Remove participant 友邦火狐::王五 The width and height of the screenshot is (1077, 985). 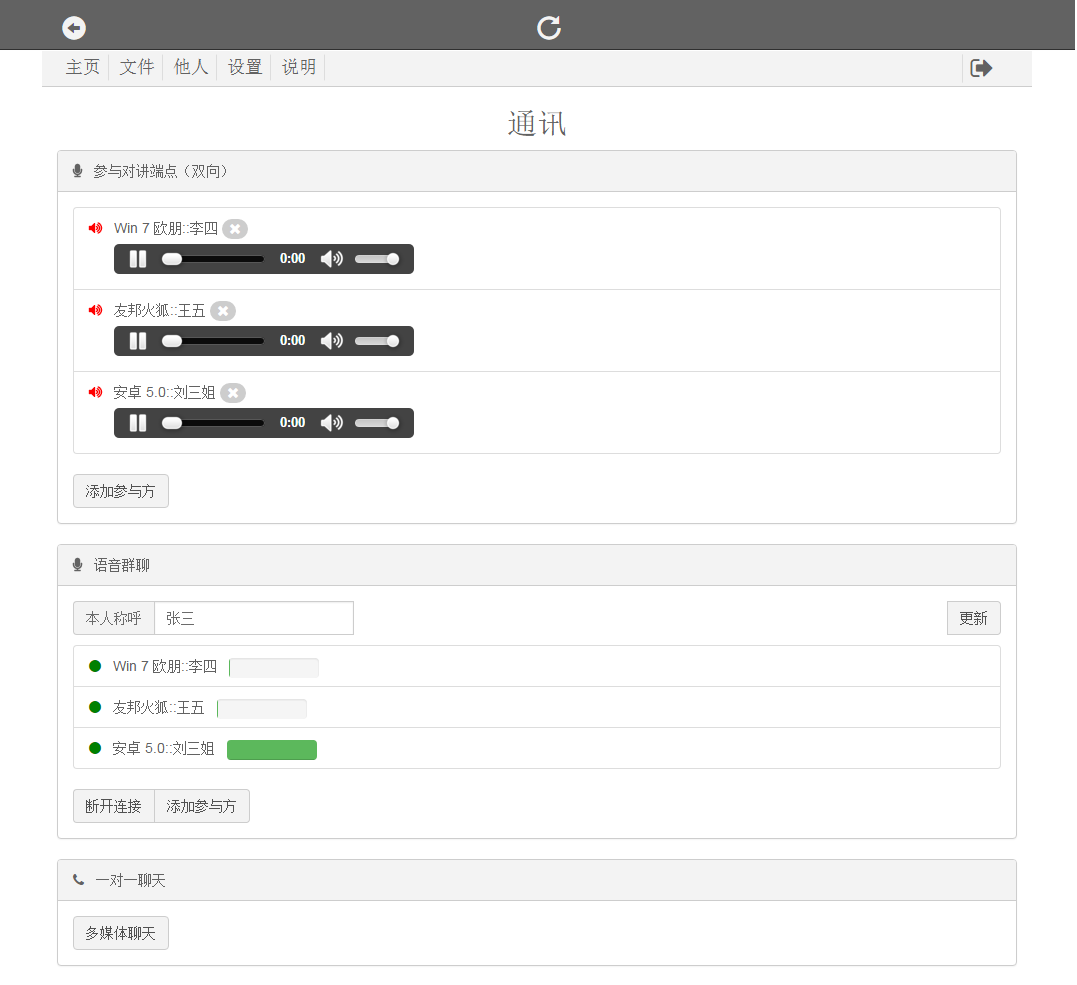(223, 311)
